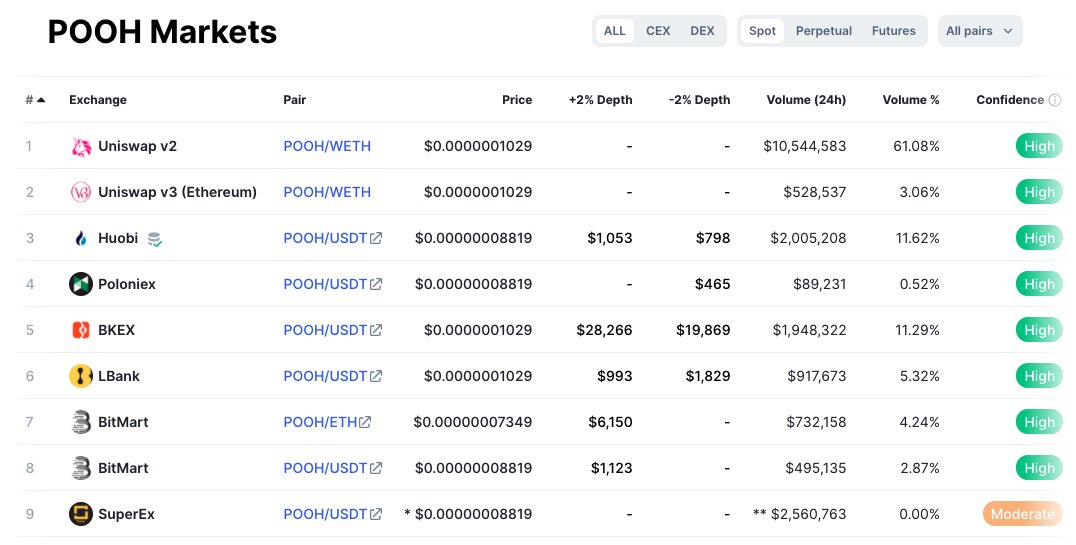Screen dimensions: 1076x545
Task: Switch to the Perpetual market type
Action: [x=823, y=31]
